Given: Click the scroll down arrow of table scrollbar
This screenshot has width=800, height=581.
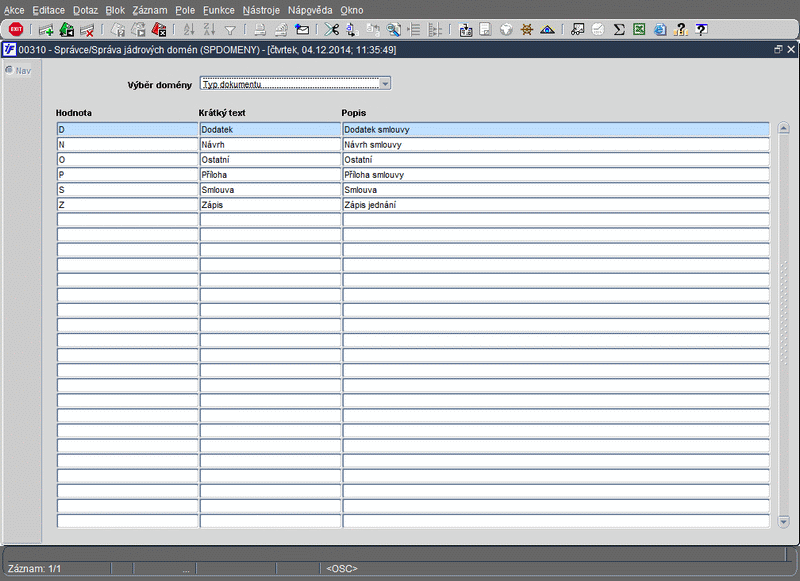Looking at the screenshot, I should click(784, 521).
